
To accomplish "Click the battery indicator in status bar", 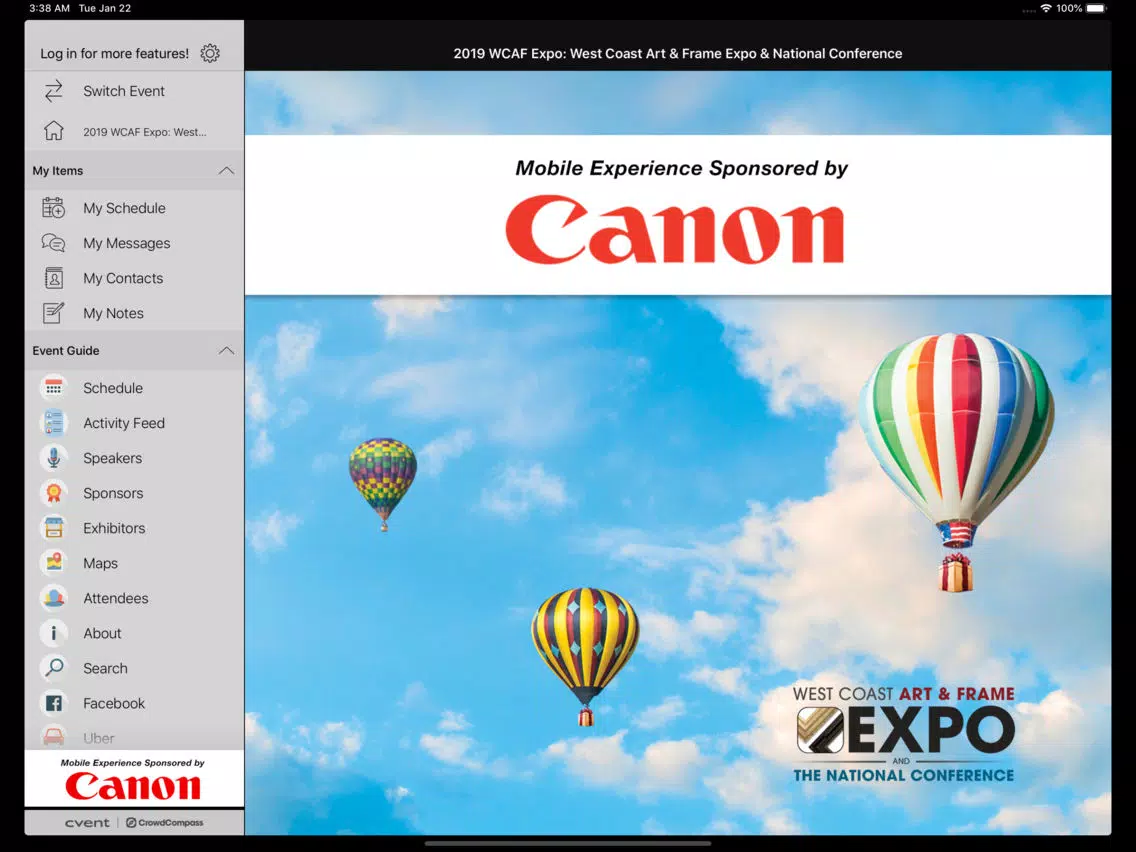I will tap(1096, 8).
